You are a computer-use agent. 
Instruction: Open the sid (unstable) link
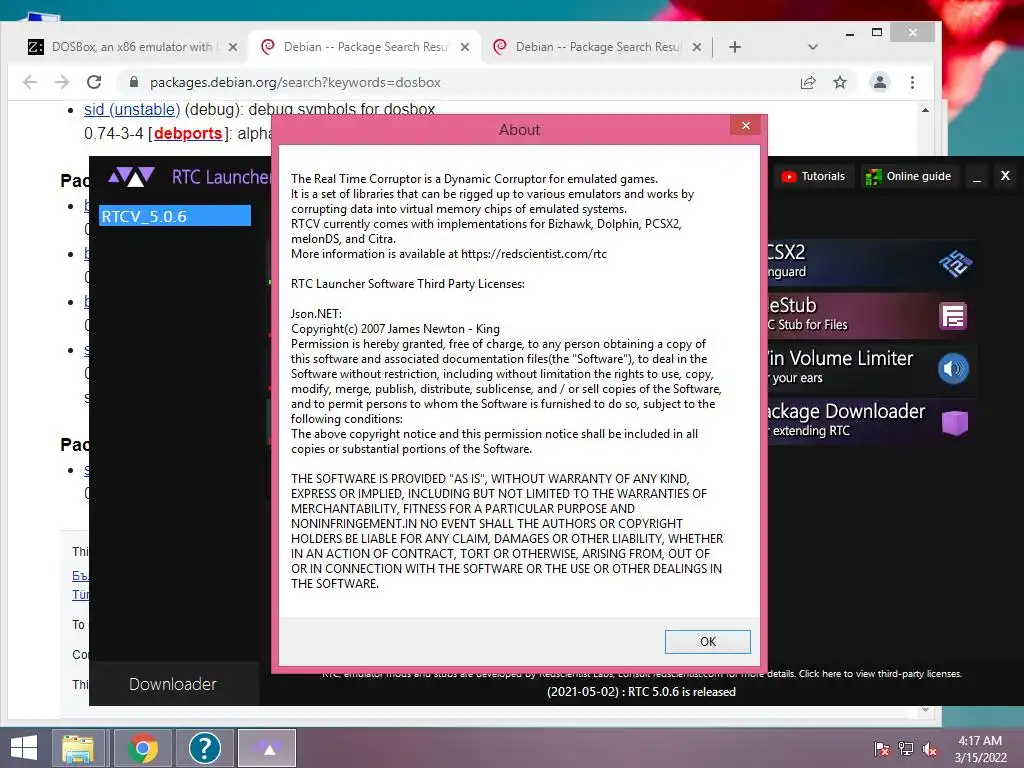[132, 109]
